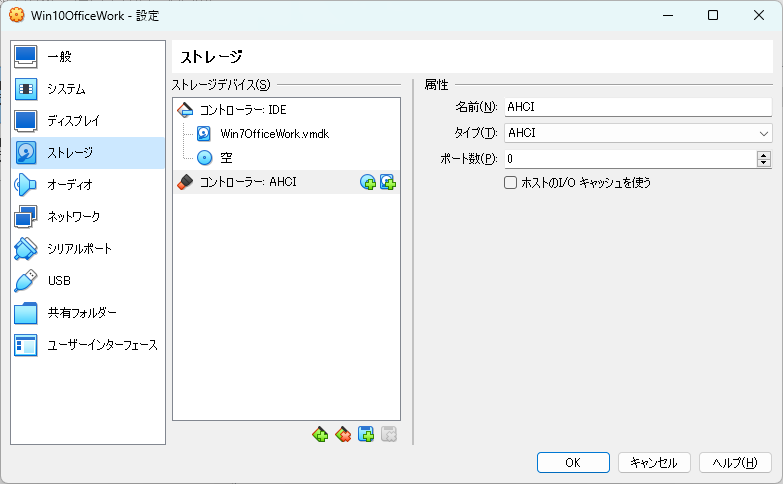Decrease the port count with down arrow
783x484 pixels.
[764, 163]
